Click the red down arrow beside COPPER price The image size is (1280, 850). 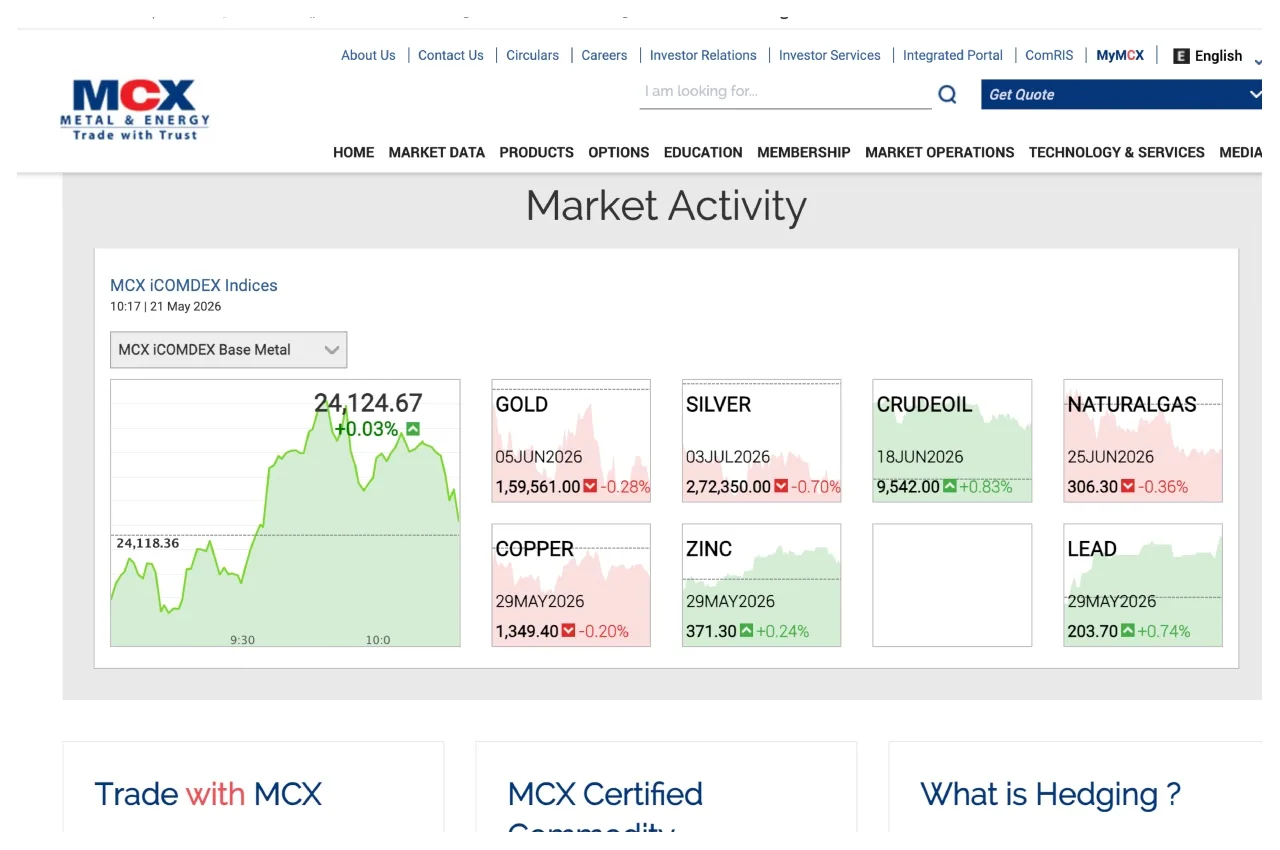pos(569,631)
